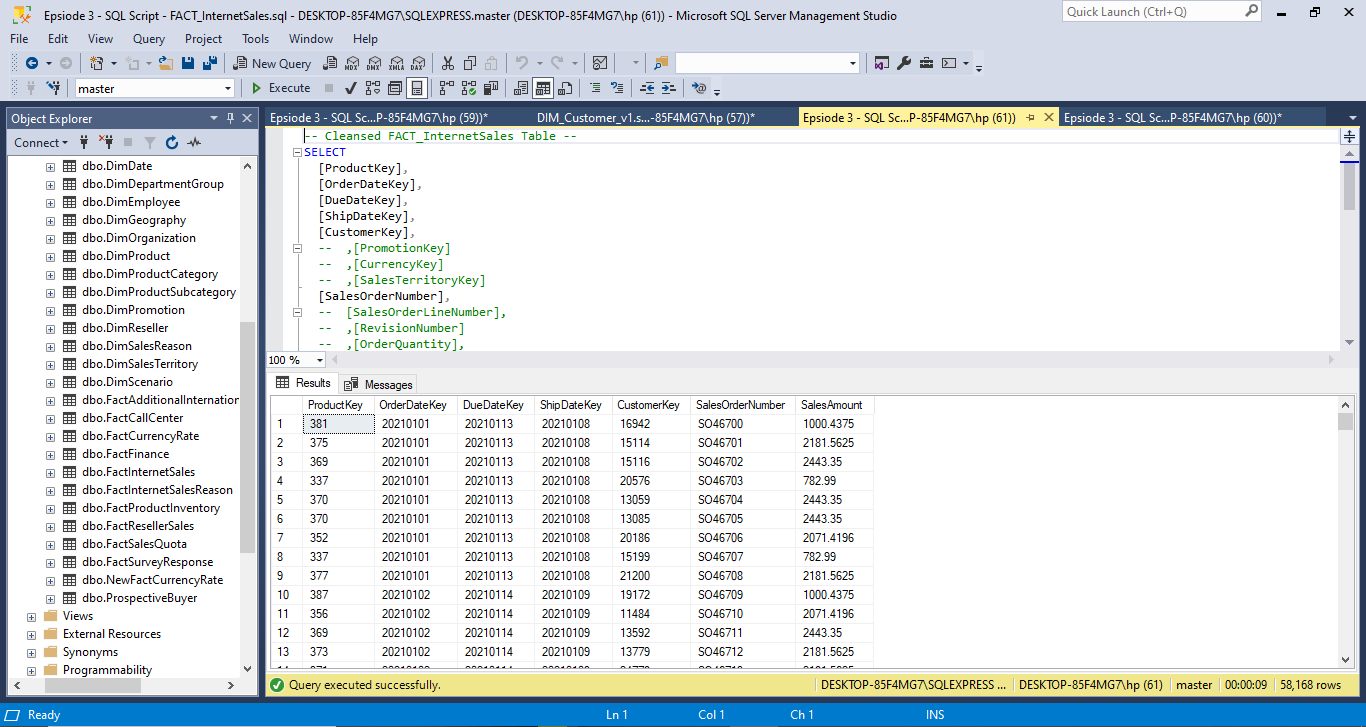Undo the last edit

pyautogui.click(x=522, y=63)
